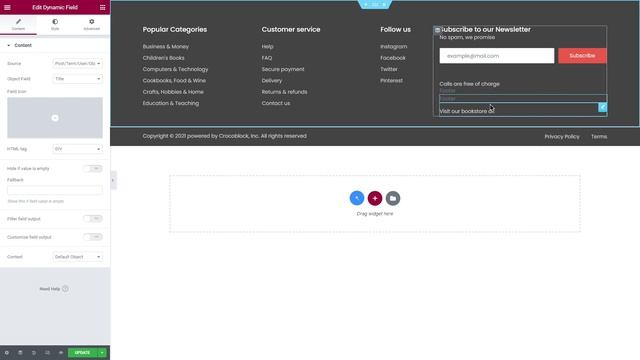Click the FAQ link
The width and height of the screenshot is (640, 360).
[267, 58]
